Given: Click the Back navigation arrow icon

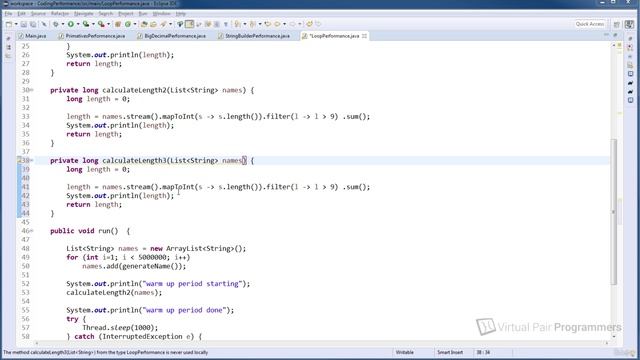Looking at the screenshot, I should (277, 24).
